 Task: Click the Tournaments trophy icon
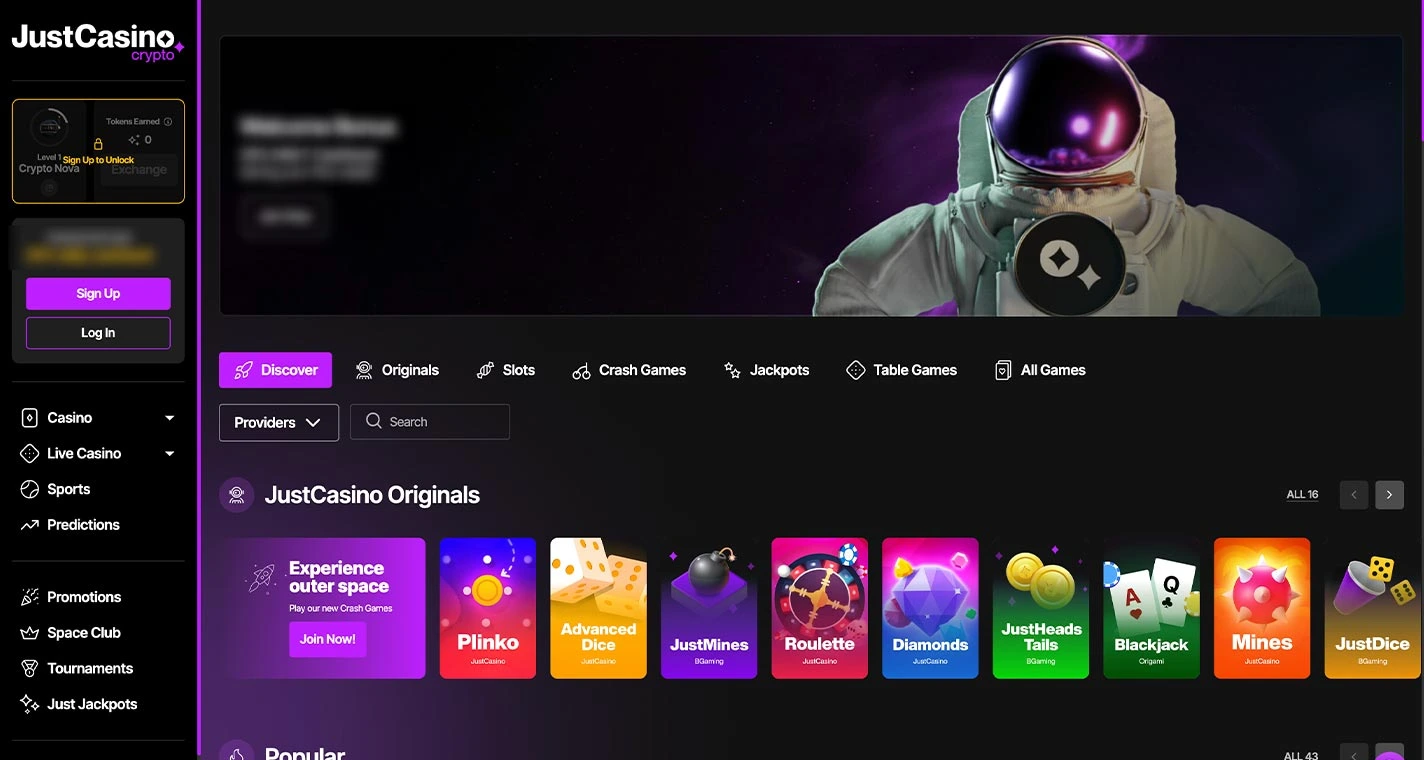point(30,669)
